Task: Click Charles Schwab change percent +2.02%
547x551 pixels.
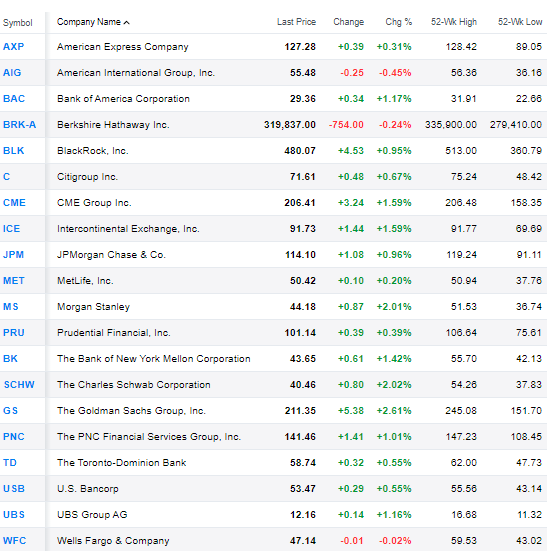Action: click(x=394, y=385)
